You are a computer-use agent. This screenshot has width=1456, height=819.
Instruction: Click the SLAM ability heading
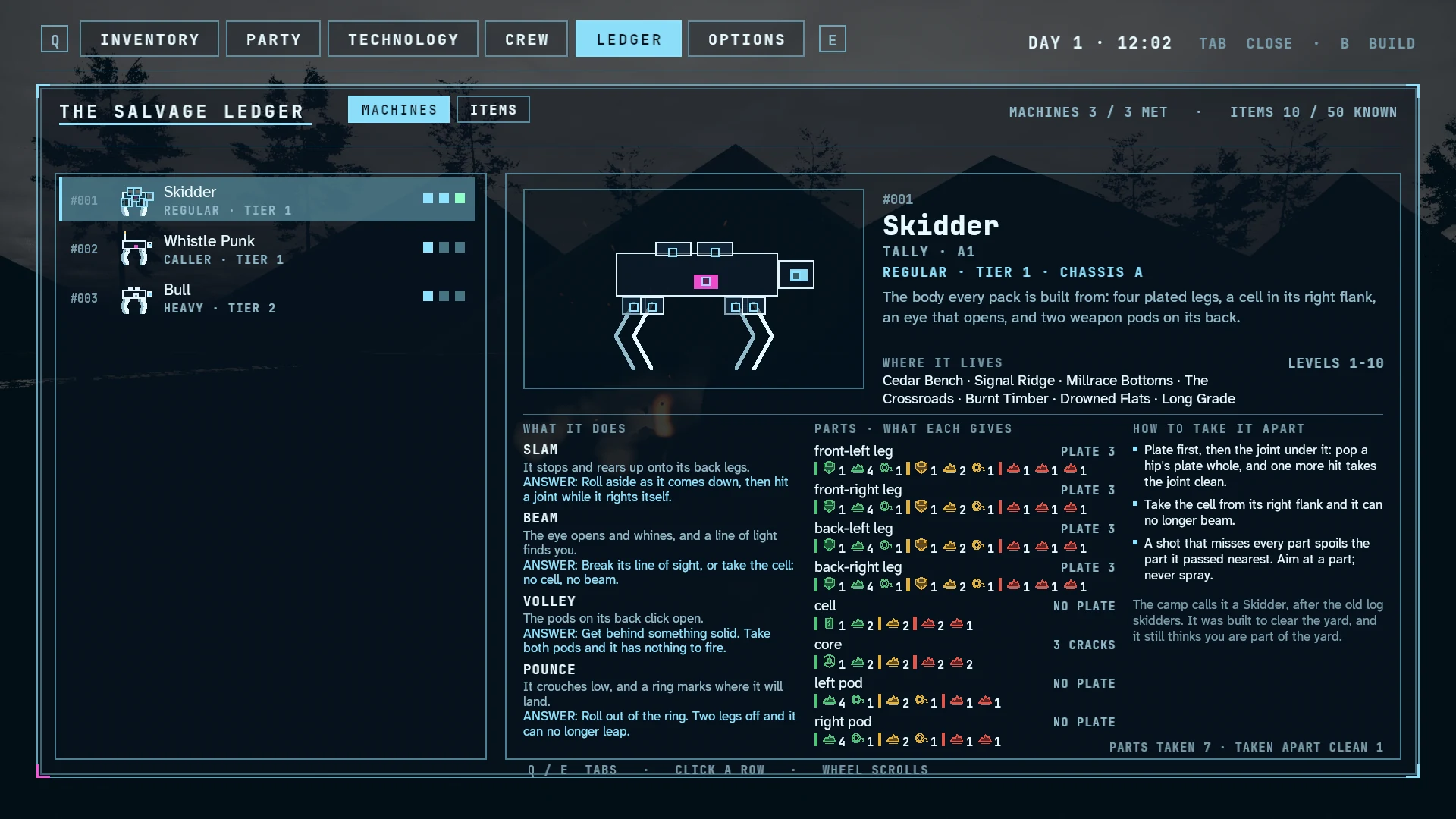coord(540,450)
